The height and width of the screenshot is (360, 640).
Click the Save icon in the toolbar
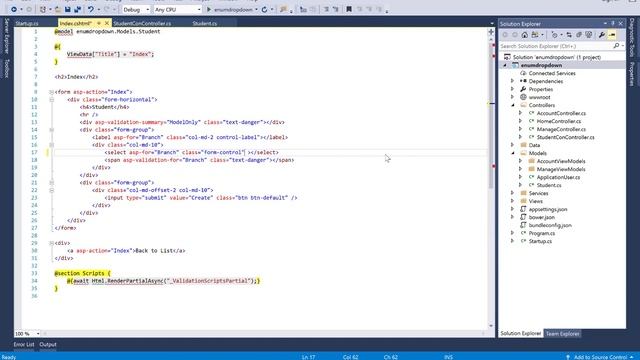click(x=68, y=9)
